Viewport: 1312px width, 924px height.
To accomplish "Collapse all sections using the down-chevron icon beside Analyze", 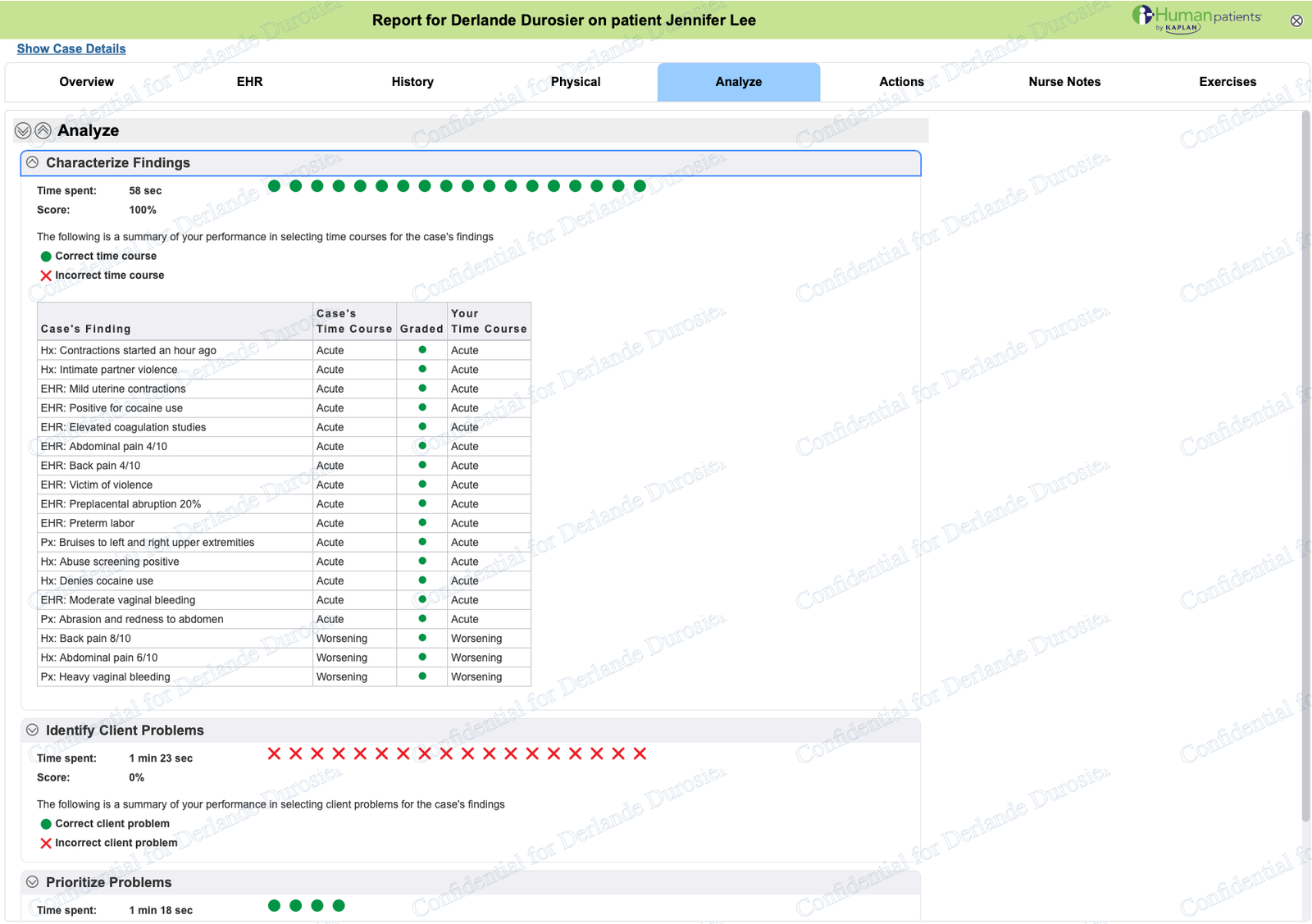I will click(x=23, y=130).
